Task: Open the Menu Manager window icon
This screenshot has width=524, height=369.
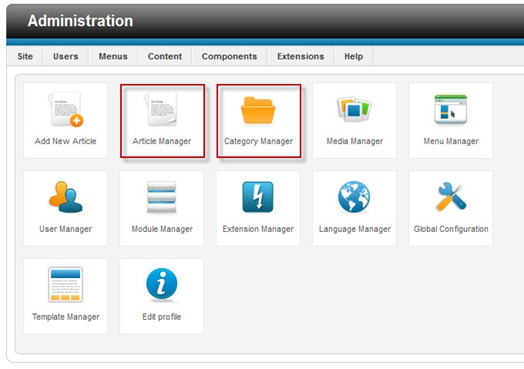Action: coord(450,109)
